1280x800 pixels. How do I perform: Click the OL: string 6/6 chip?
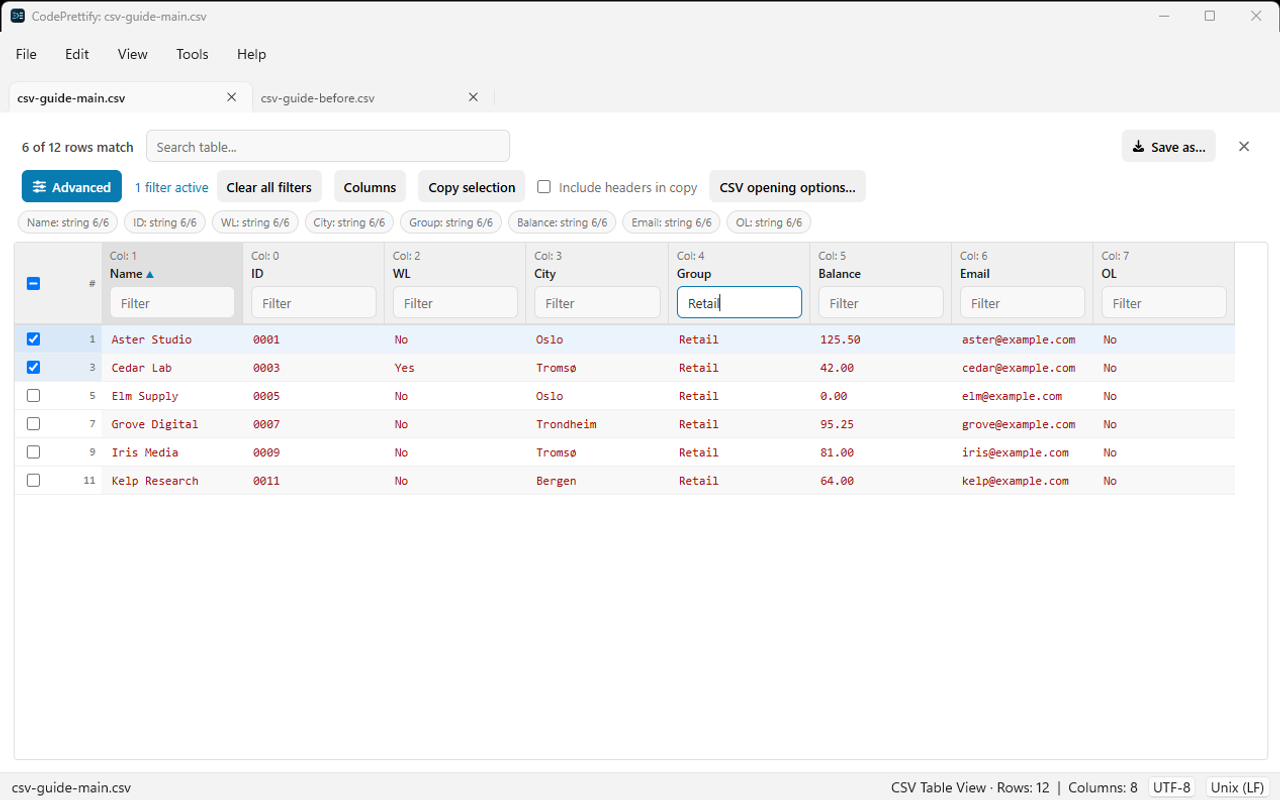click(769, 222)
